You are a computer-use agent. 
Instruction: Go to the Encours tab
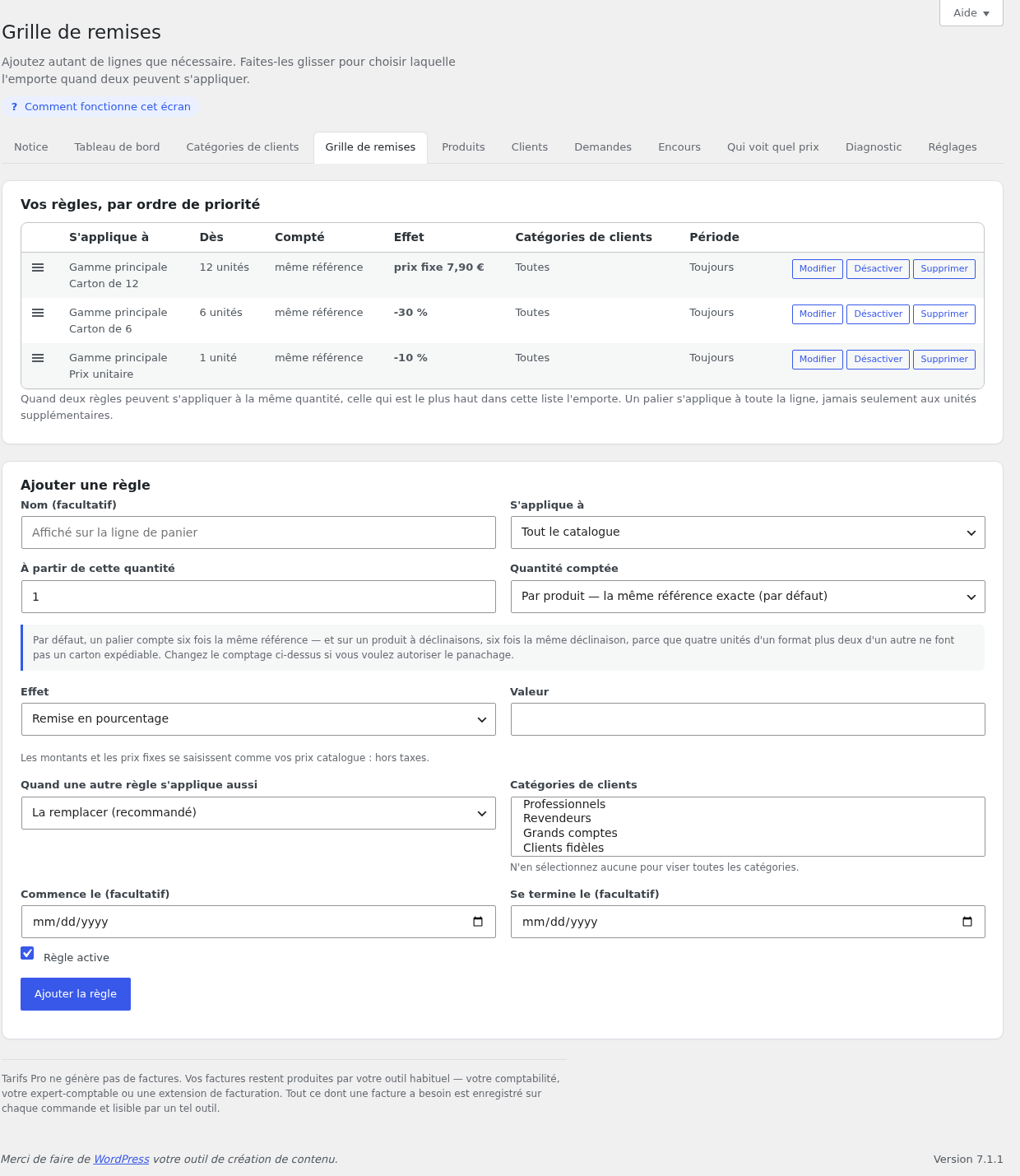click(x=679, y=147)
